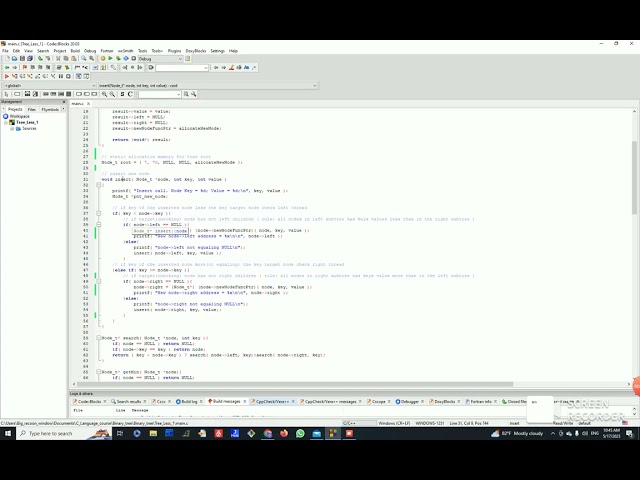Click the Jump back green arrow
640x480 pixels.
pos(7,67)
